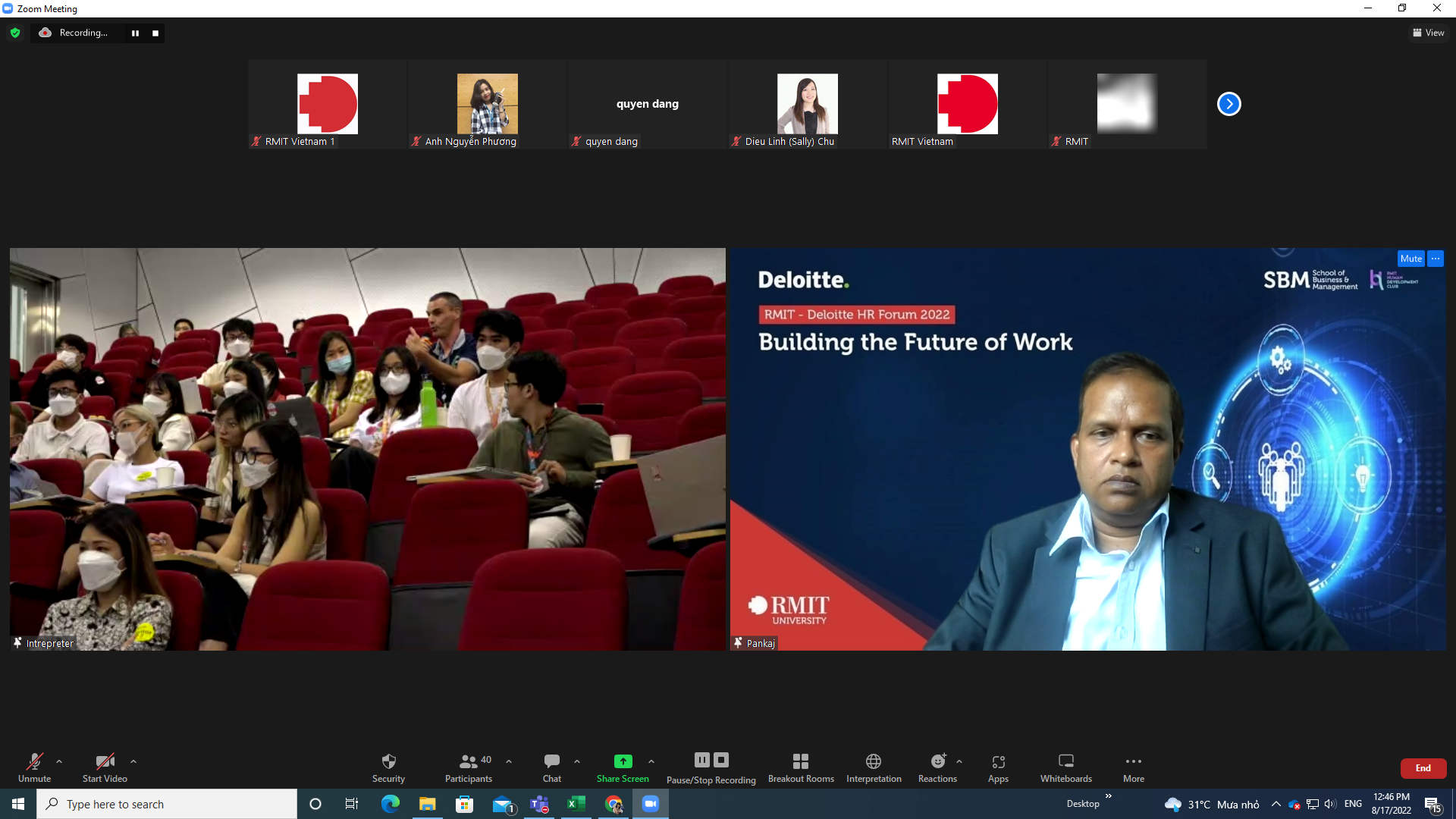Viewport: 1456px width, 819px height.
Task: Select Anh Nguyễn Phương's thumbnail
Action: pos(488,105)
